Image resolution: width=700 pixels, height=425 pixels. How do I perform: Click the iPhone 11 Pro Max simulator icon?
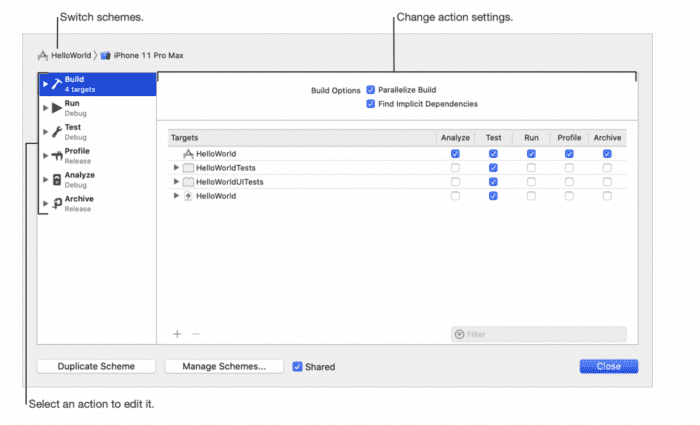(105, 55)
